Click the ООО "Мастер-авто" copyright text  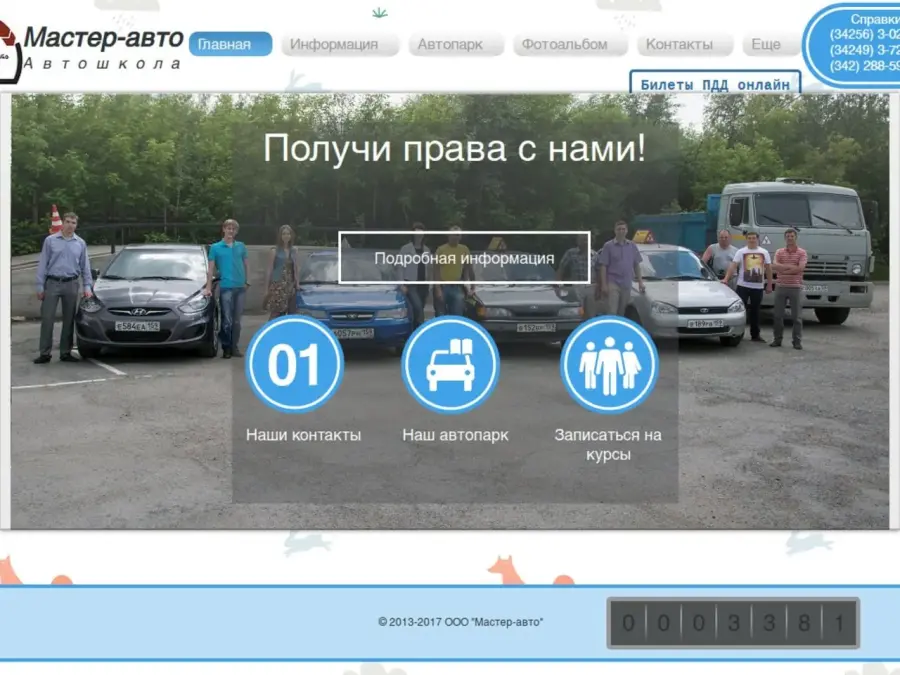[x=461, y=622]
